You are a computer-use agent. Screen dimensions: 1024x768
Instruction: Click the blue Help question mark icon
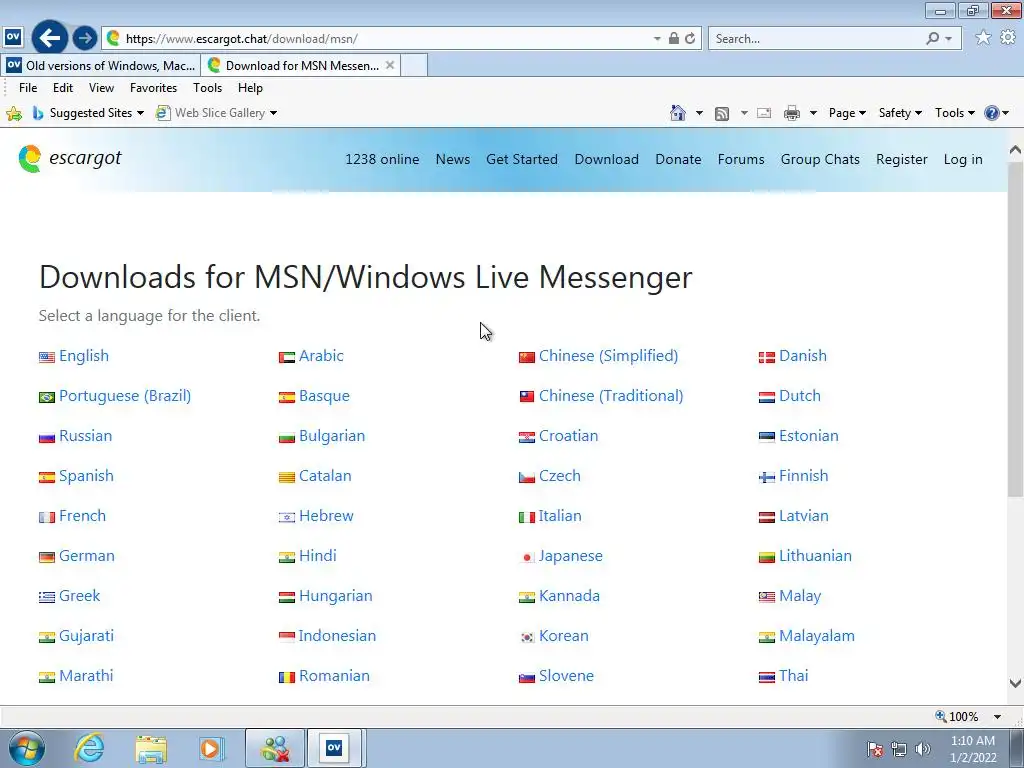991,113
